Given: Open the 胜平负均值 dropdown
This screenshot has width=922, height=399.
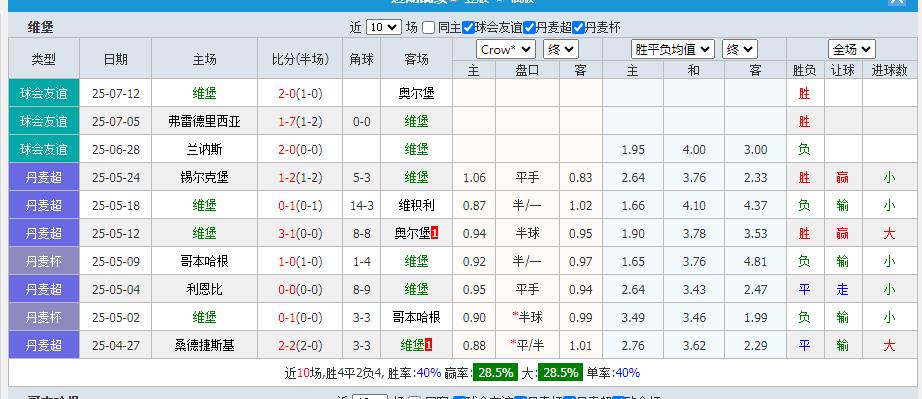Looking at the screenshot, I should tap(673, 49).
